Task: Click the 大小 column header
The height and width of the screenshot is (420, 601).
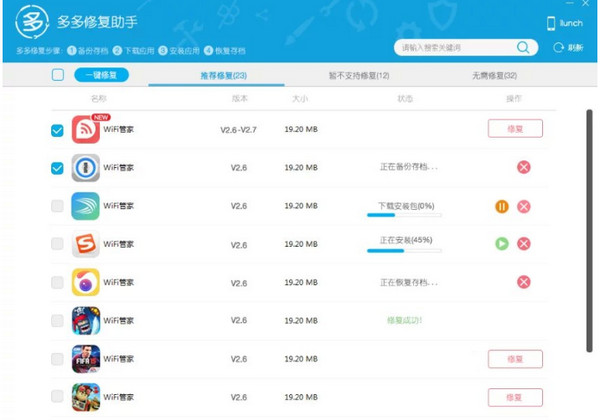Action: point(300,98)
